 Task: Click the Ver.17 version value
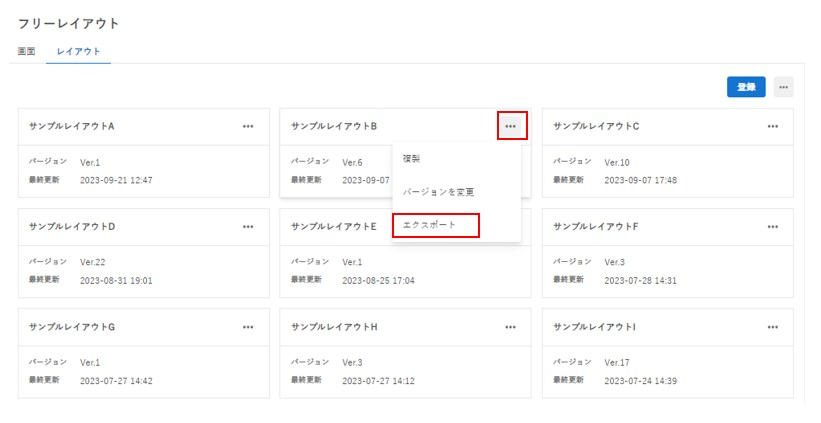(x=617, y=363)
